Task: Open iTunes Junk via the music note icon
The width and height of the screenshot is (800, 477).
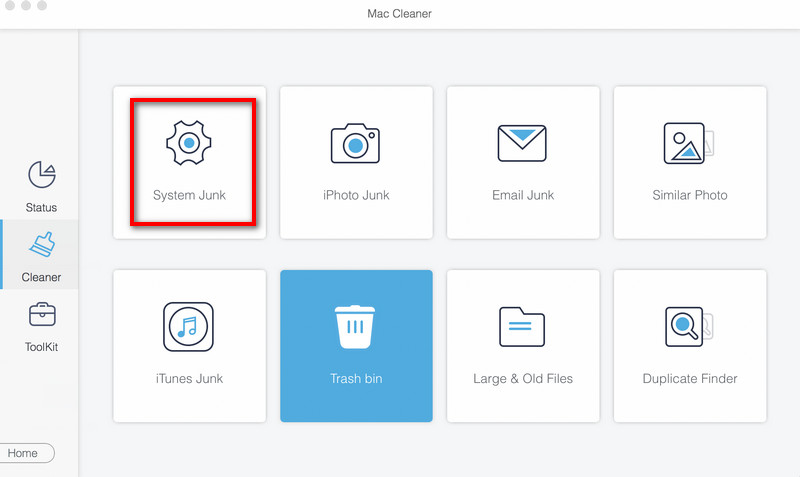Action: (189, 327)
